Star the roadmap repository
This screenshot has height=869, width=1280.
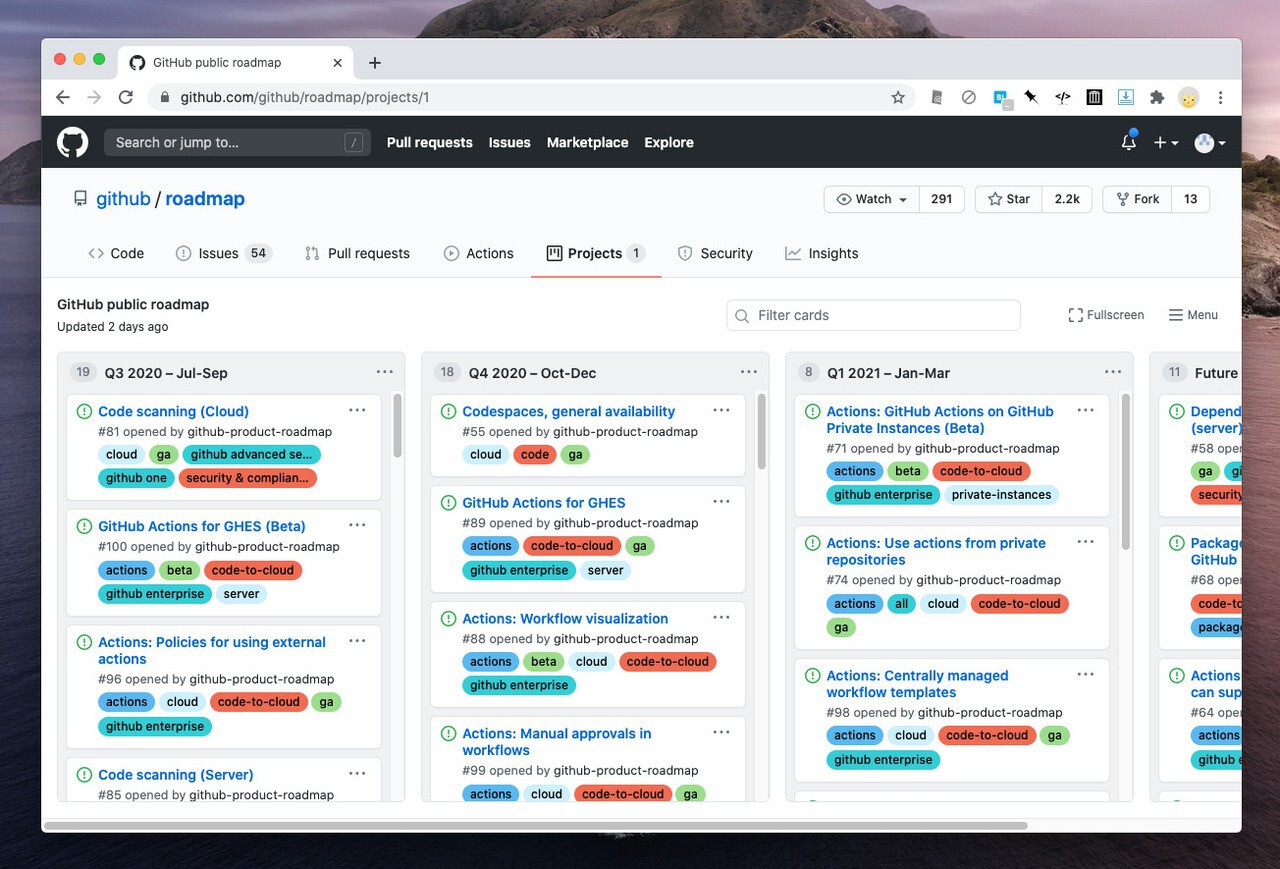pos(1009,199)
